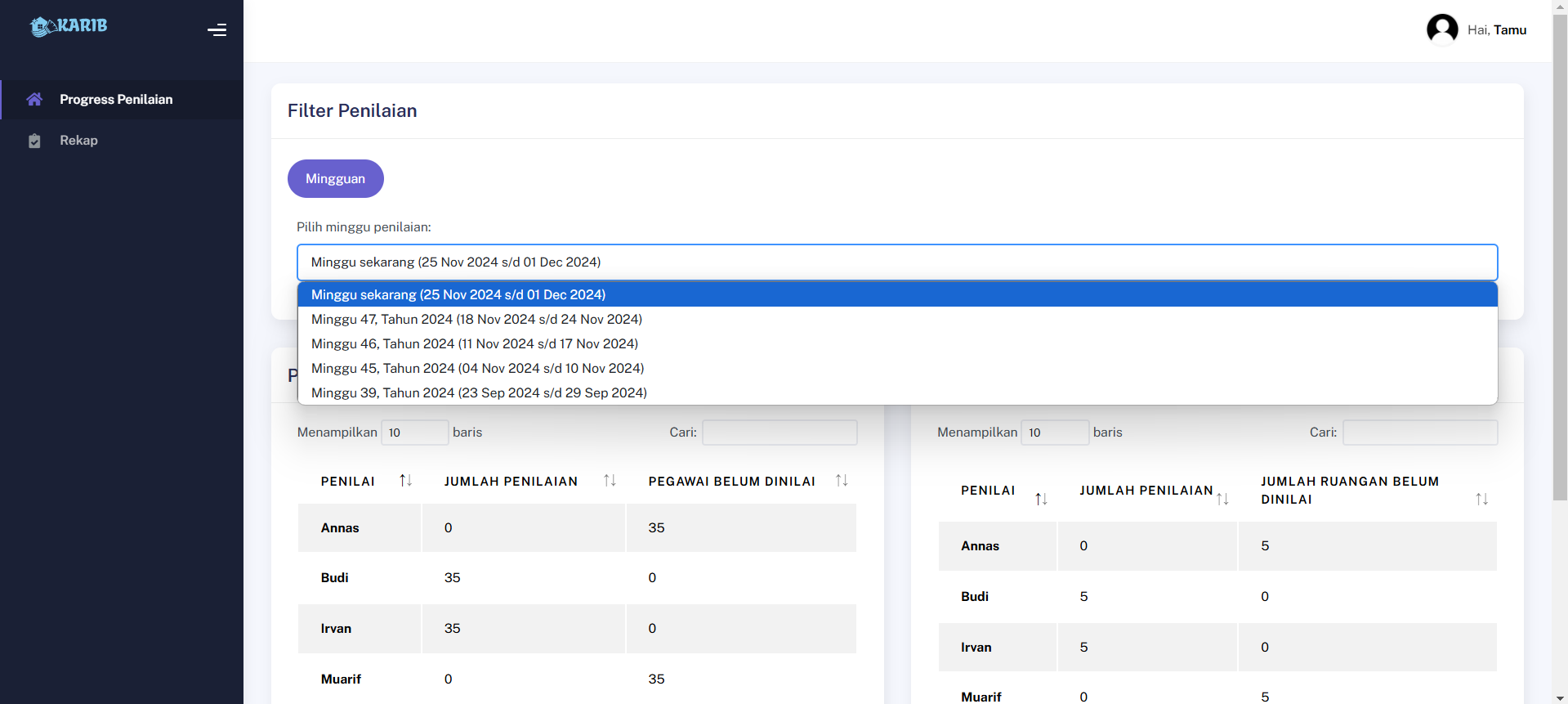Viewport: 1568px width, 704px height.
Task: Select Minggu 45, Tahun 2024 option
Action: click(x=477, y=368)
